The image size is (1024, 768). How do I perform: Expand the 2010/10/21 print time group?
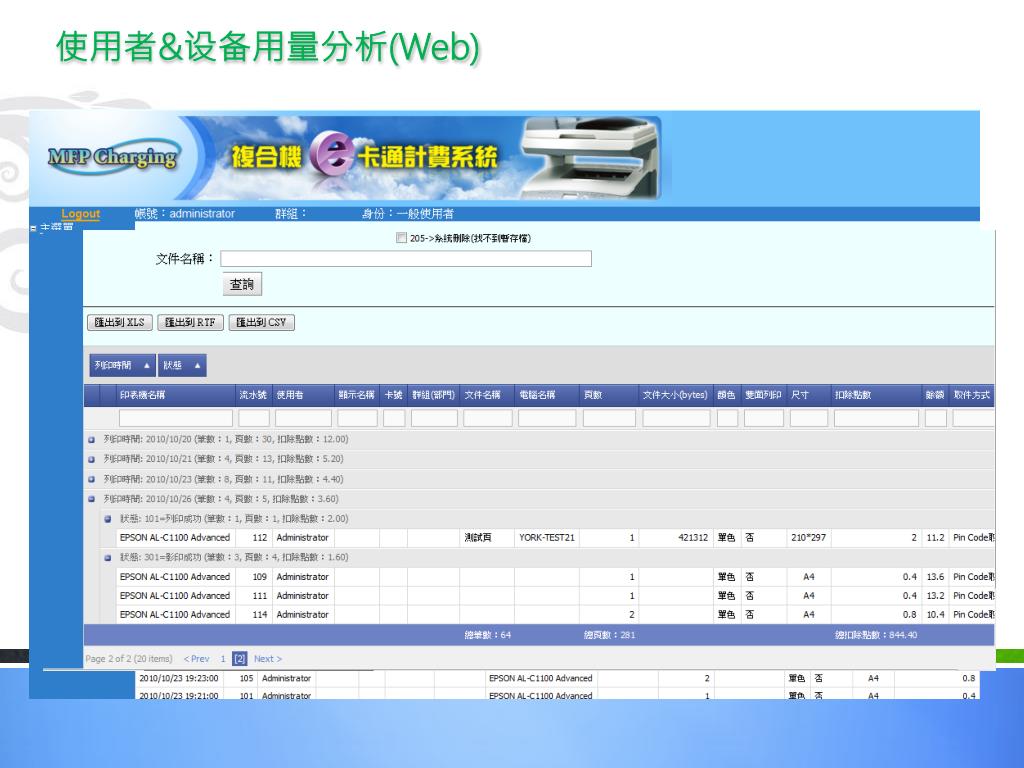coord(91,460)
